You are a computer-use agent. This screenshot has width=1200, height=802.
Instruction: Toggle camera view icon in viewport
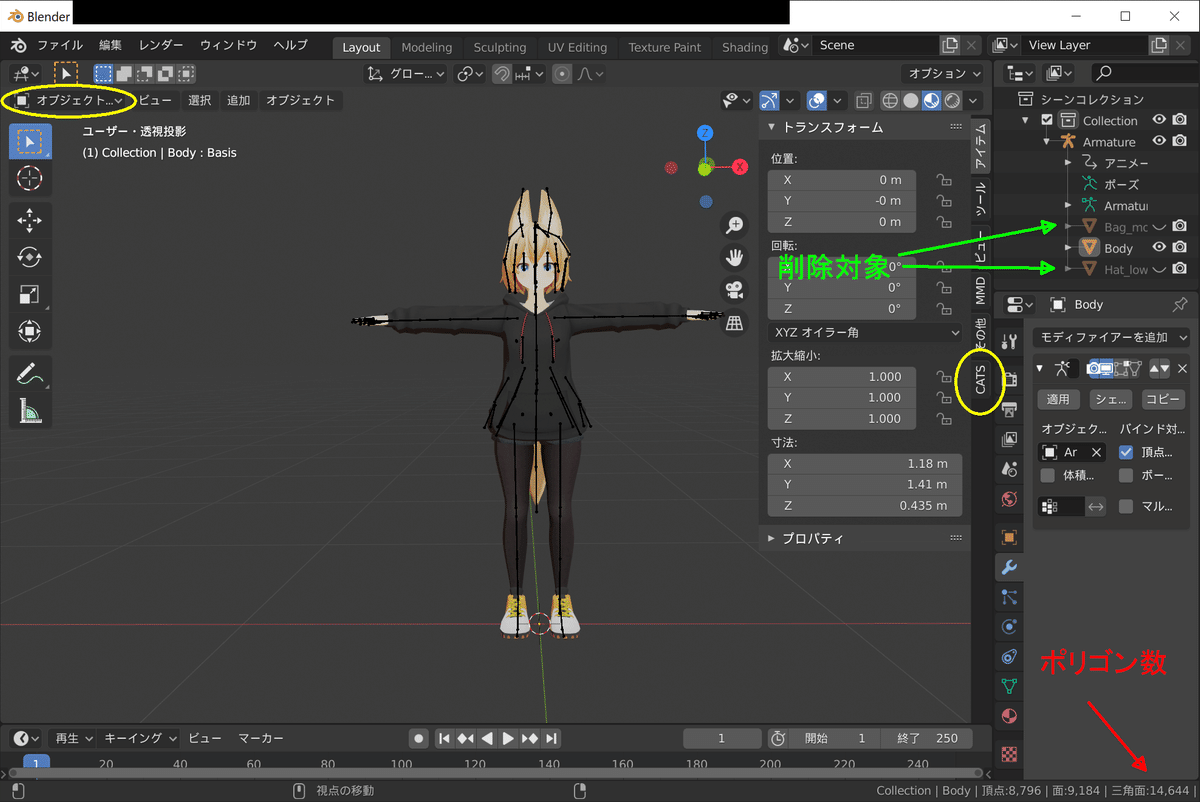tap(735, 290)
